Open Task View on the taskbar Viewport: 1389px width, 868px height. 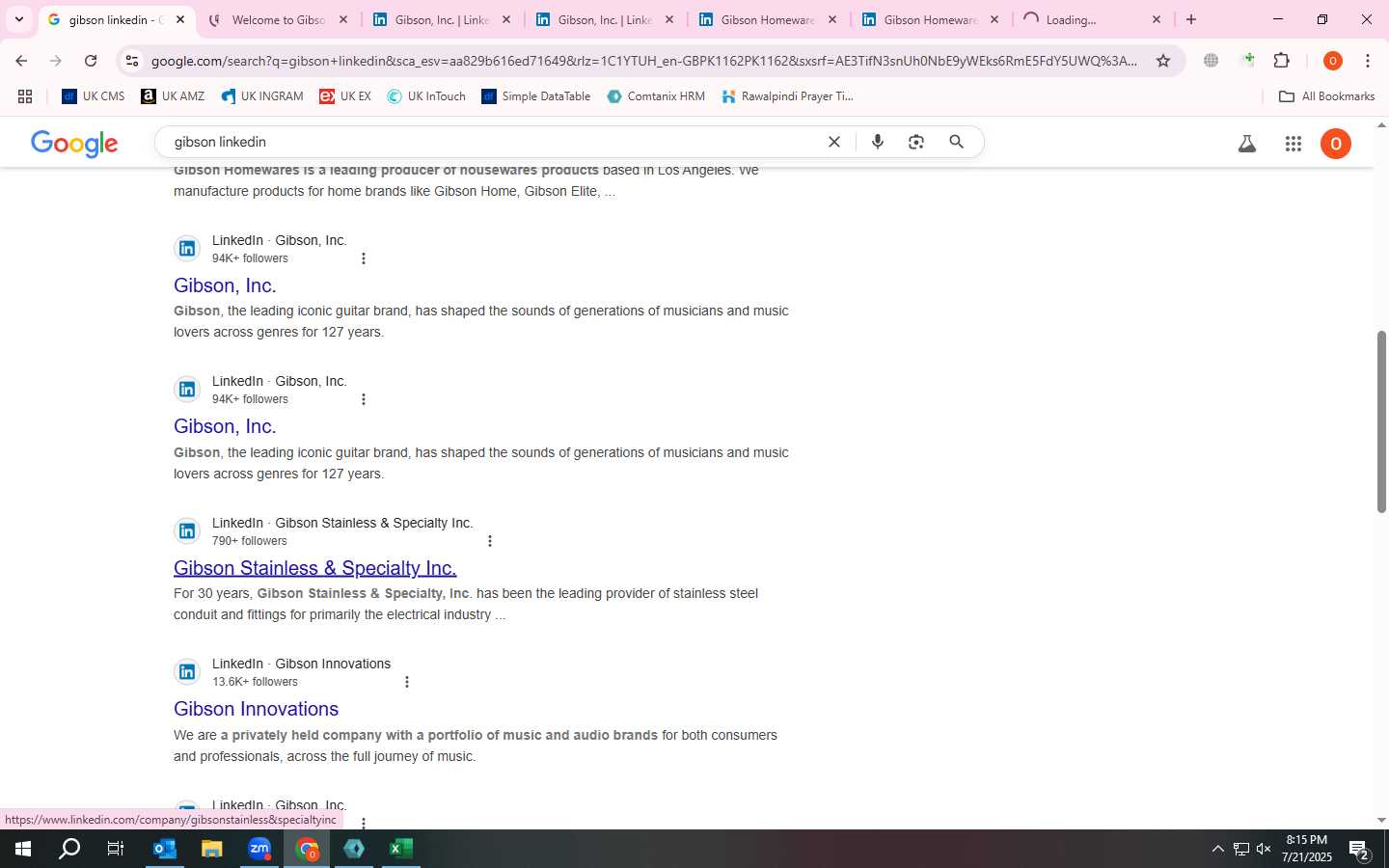click(116, 849)
